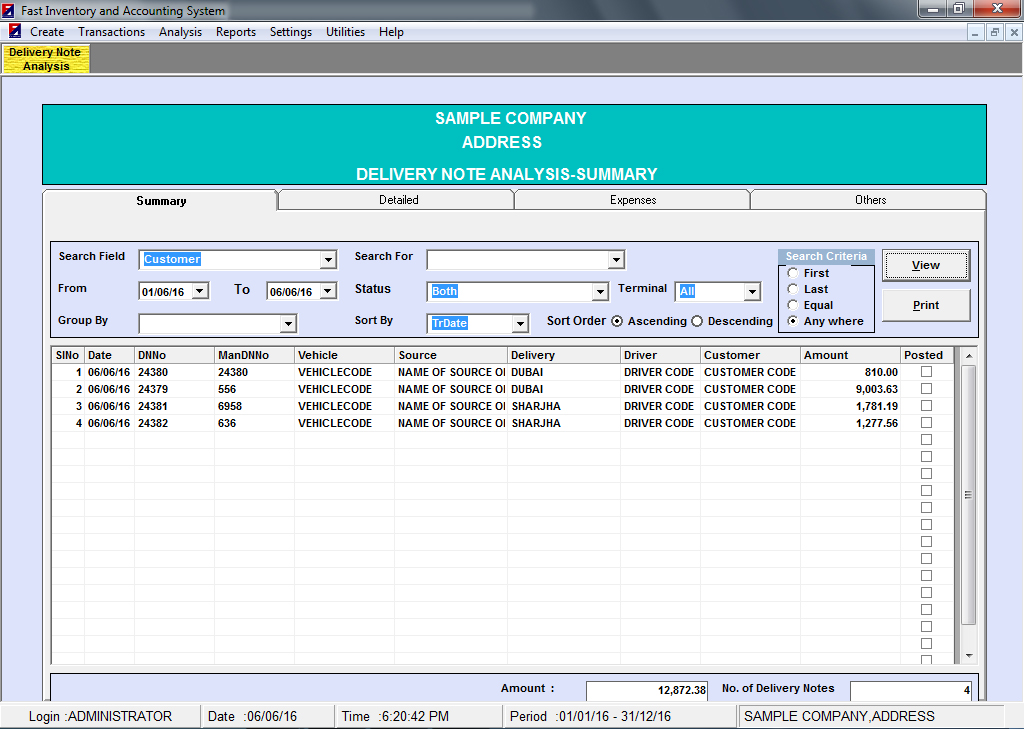The image size is (1024, 729).
Task: Open the Sort By TrDate dropdown
Action: pyautogui.click(x=520, y=324)
